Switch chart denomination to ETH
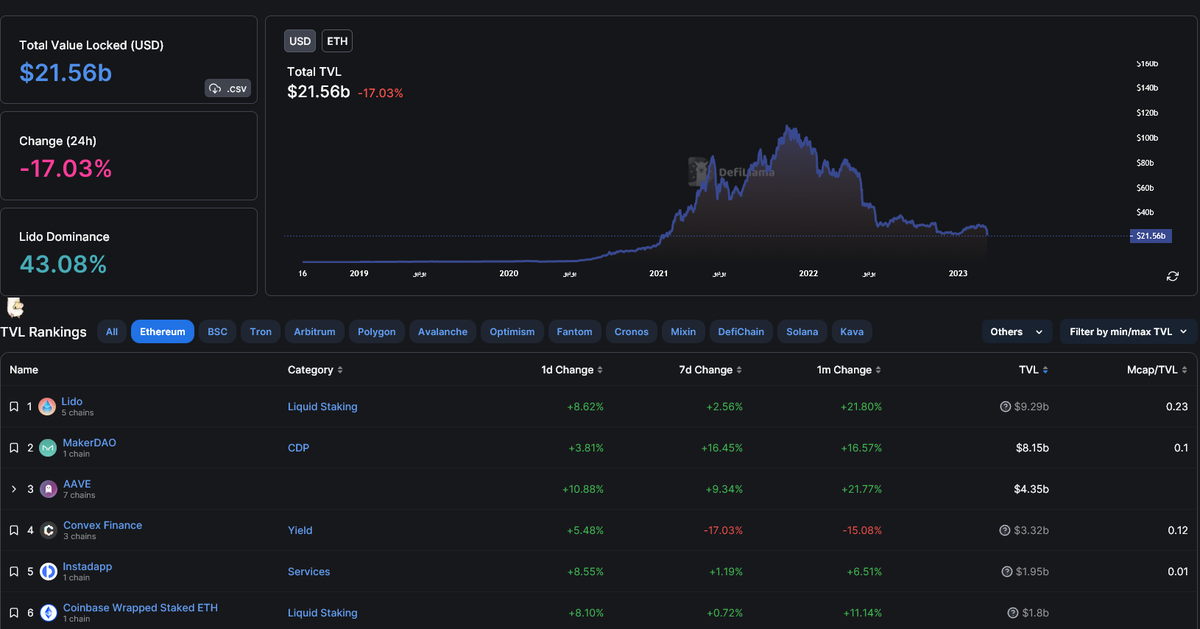The height and width of the screenshot is (629, 1200). 337,41
